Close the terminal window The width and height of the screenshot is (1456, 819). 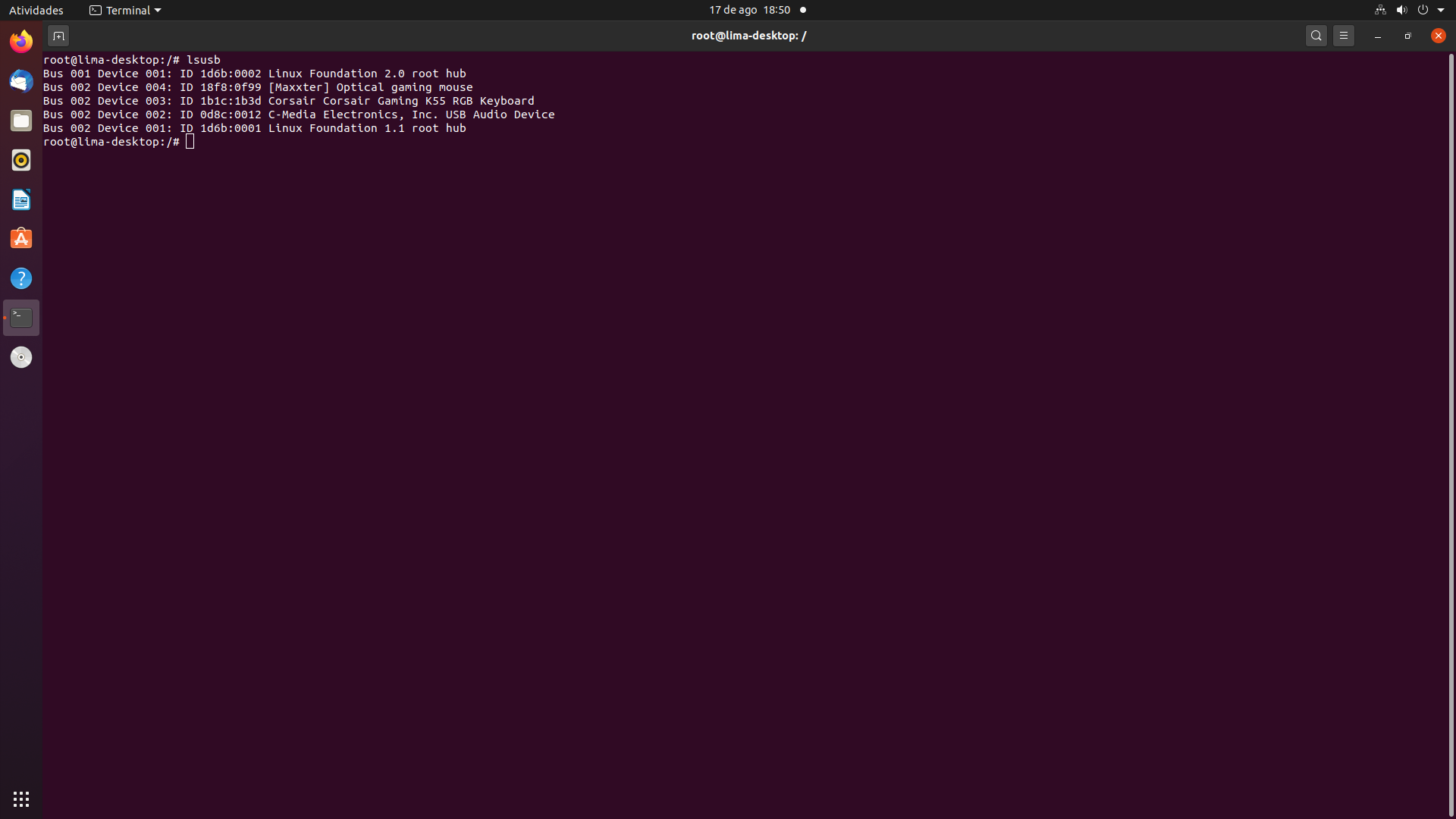1439,36
